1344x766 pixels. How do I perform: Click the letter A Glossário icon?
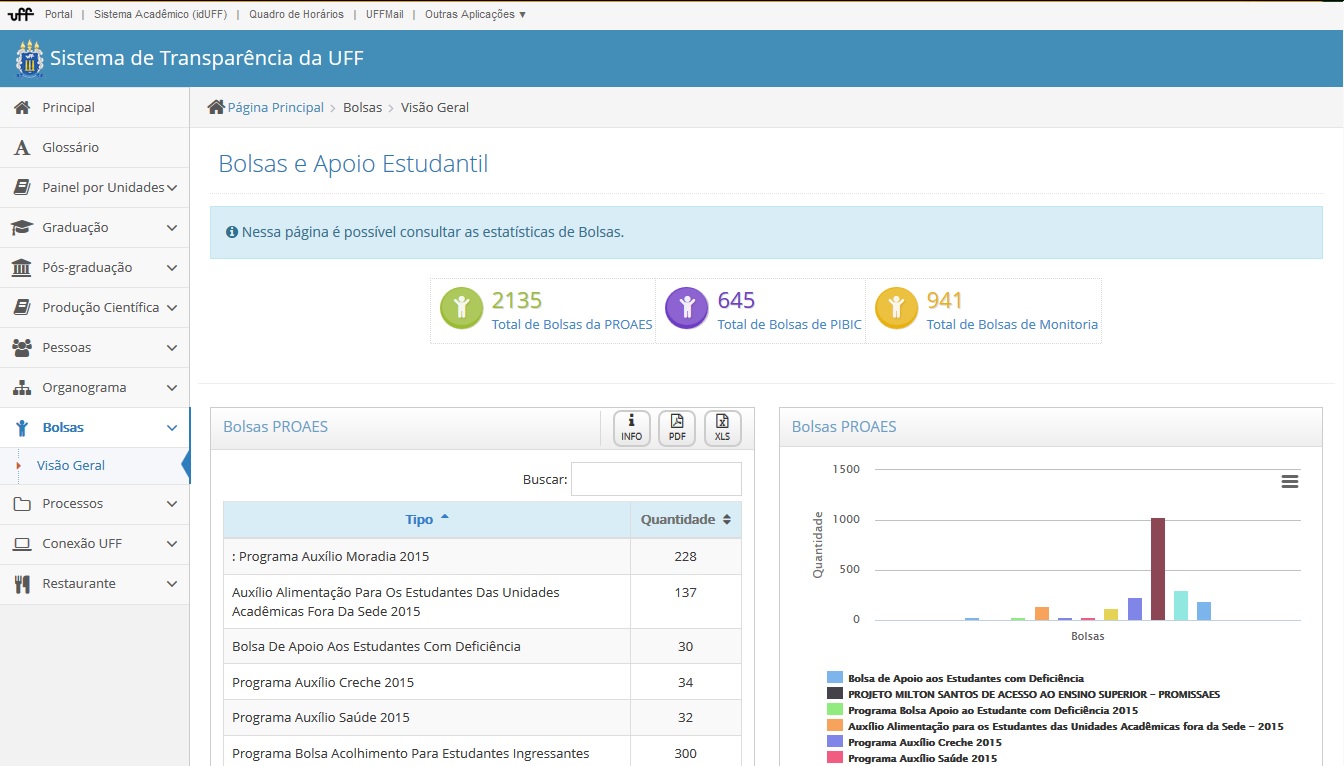(22, 148)
